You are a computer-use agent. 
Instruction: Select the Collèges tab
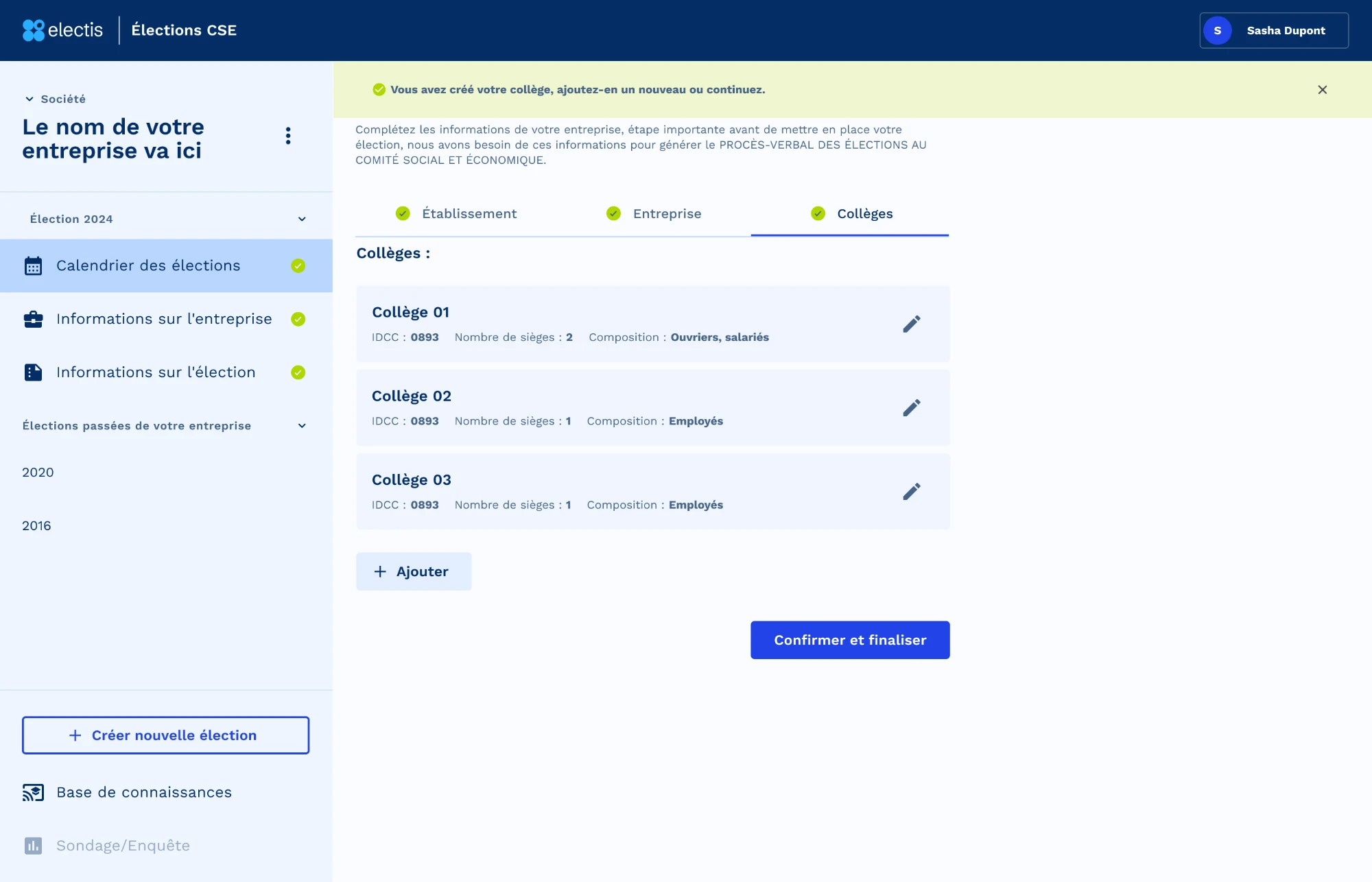point(850,213)
